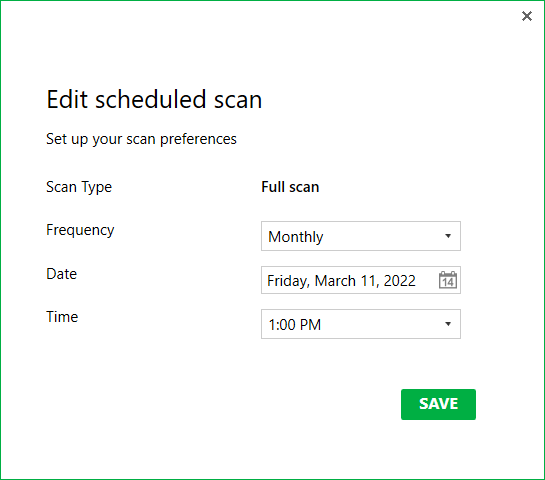
Task: Open the calendar picker icon
Action: click(448, 280)
